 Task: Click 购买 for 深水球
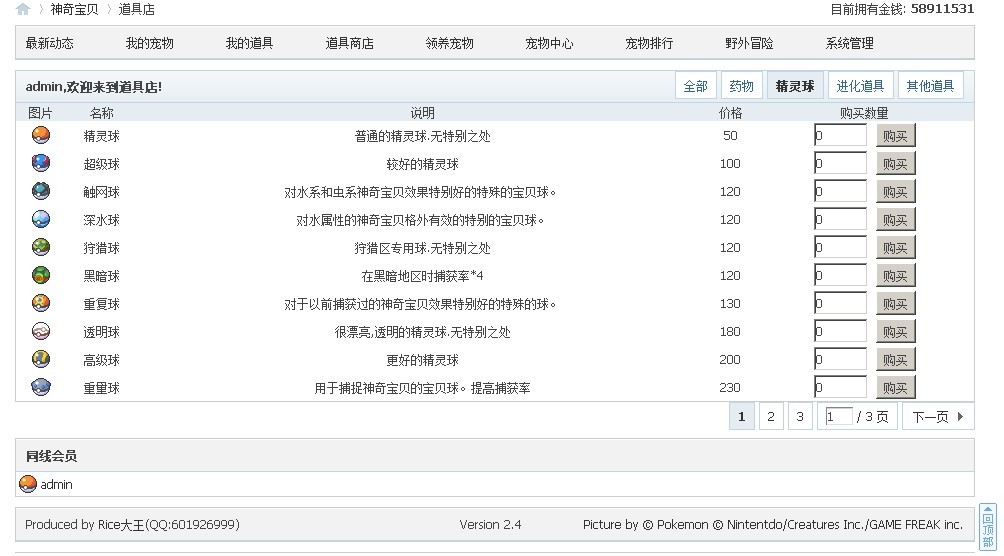(895, 220)
